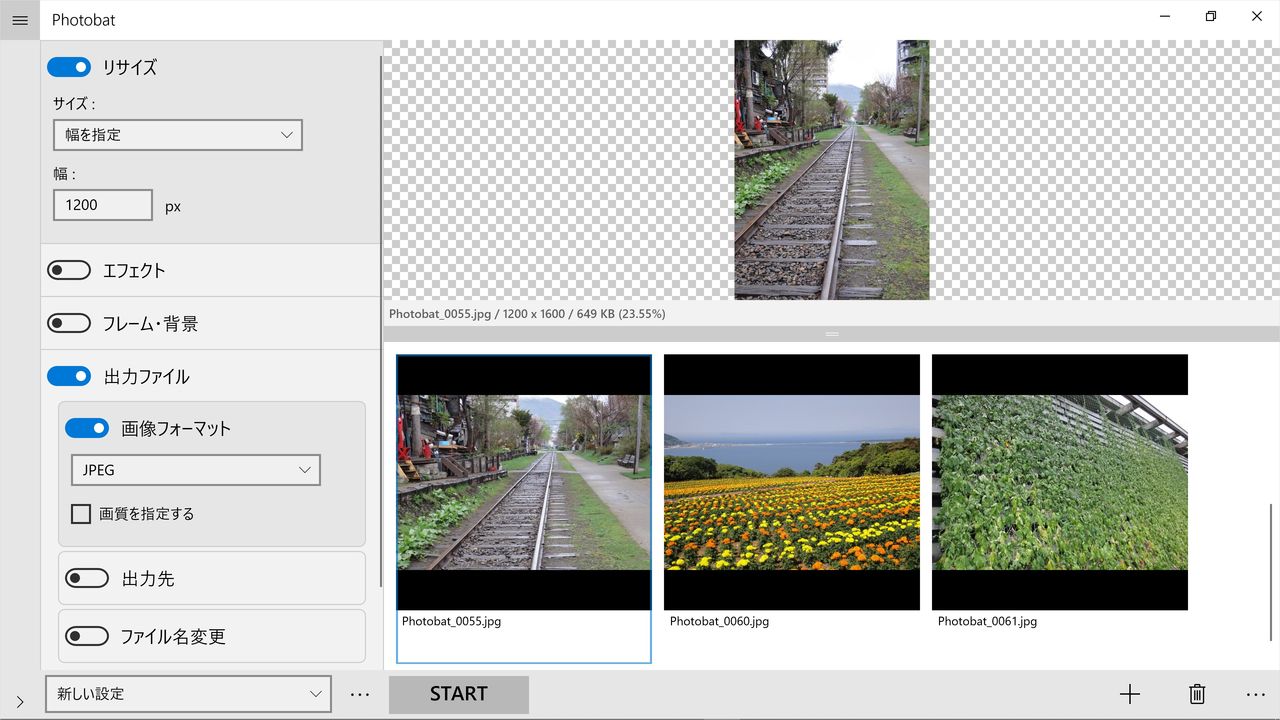Select the Photobat_0061.jpg green wall thumbnail
This screenshot has height=720, width=1280.
1060,482
